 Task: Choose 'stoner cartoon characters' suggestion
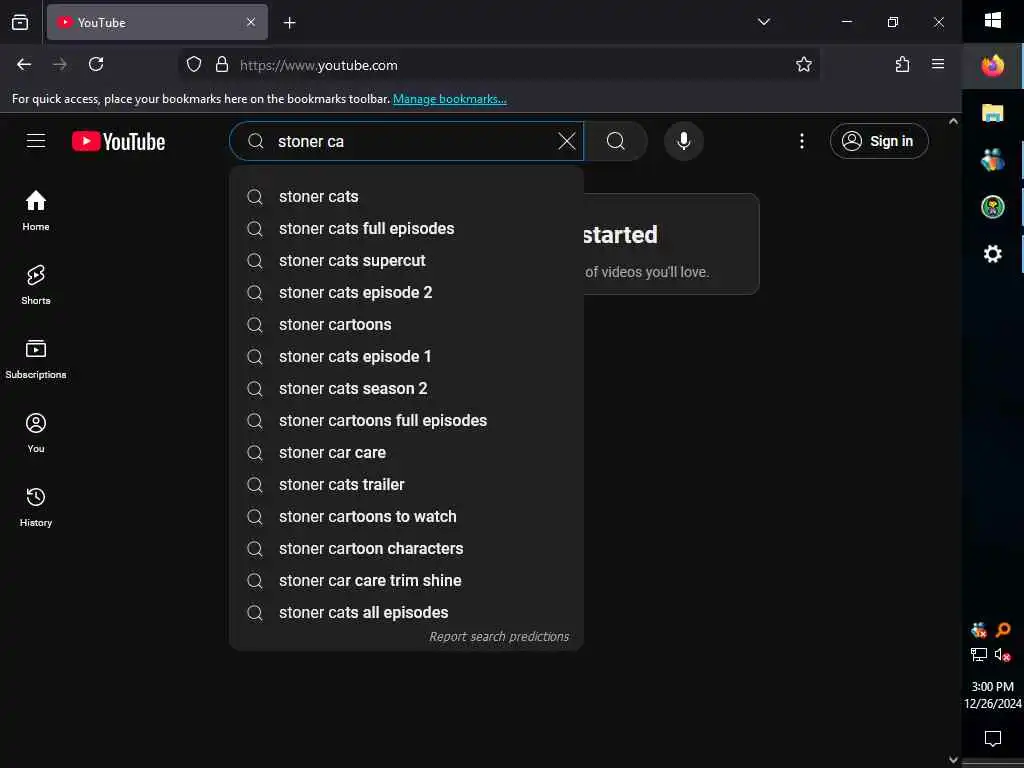(x=406, y=549)
